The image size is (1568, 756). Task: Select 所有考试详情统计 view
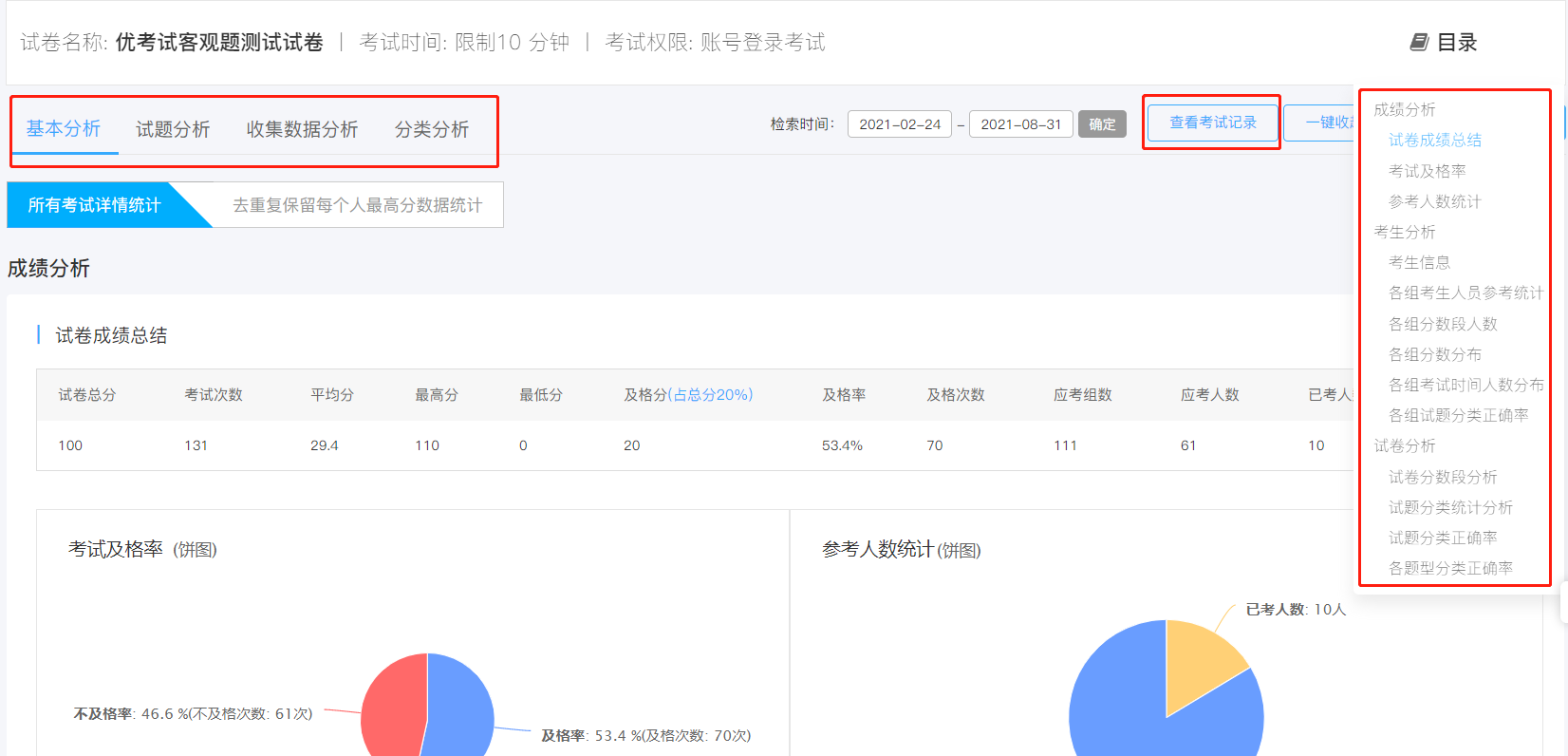tap(94, 205)
